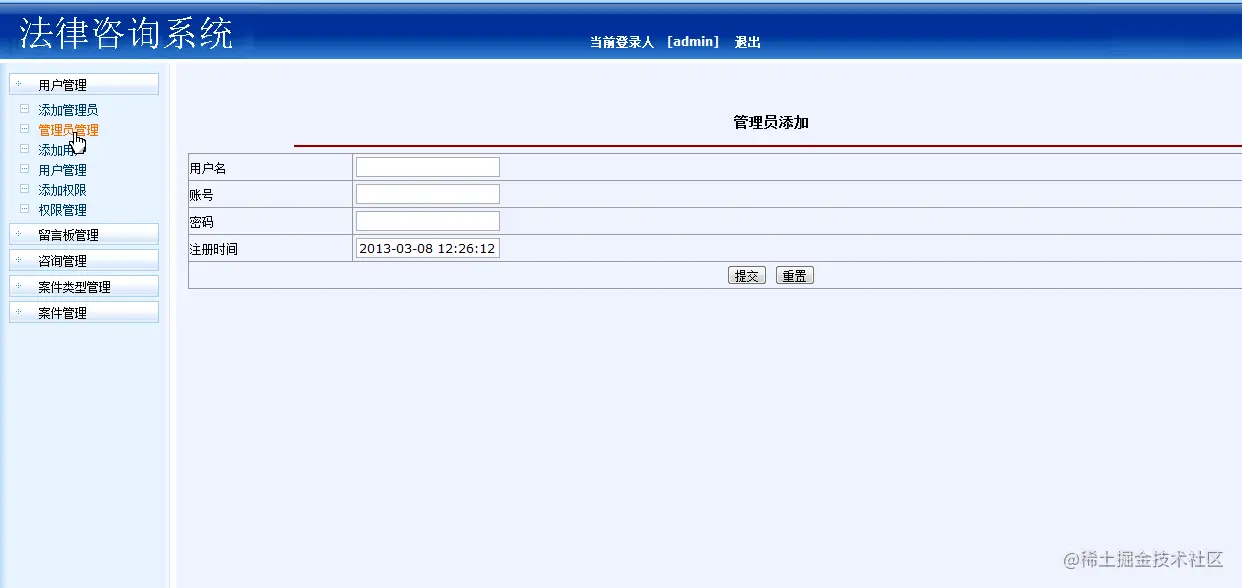The image size is (1242, 588).
Task: Expand the 案件类型管理 section
Action: (18, 285)
